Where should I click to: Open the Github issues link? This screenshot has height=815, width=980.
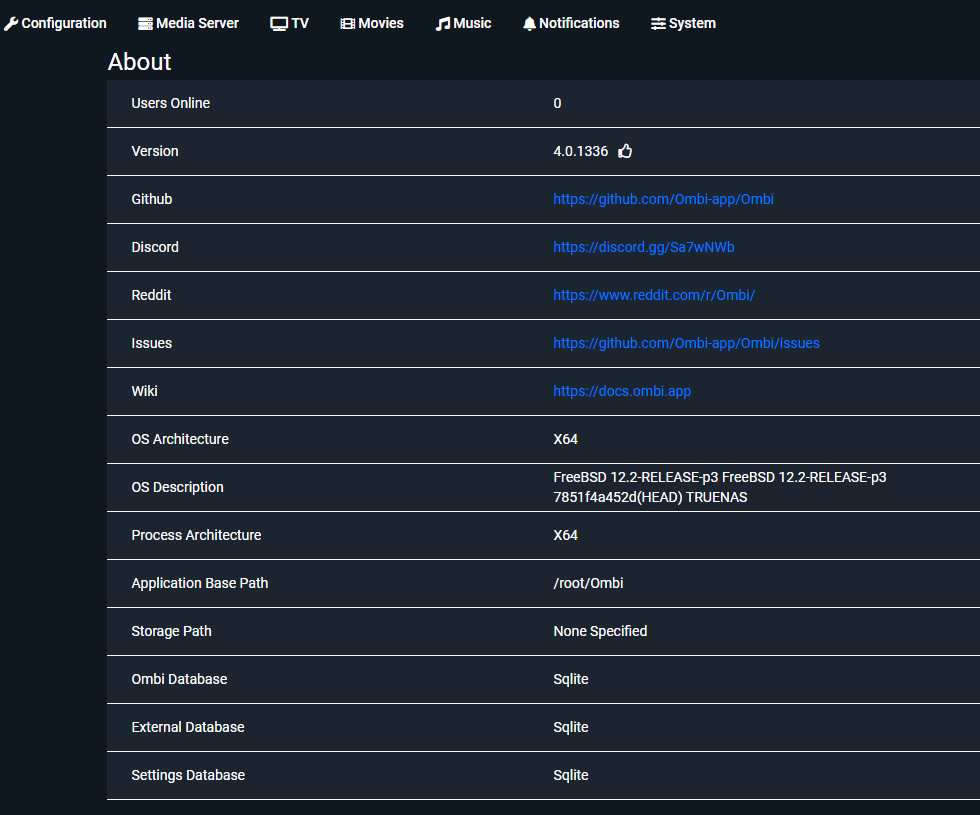point(686,343)
